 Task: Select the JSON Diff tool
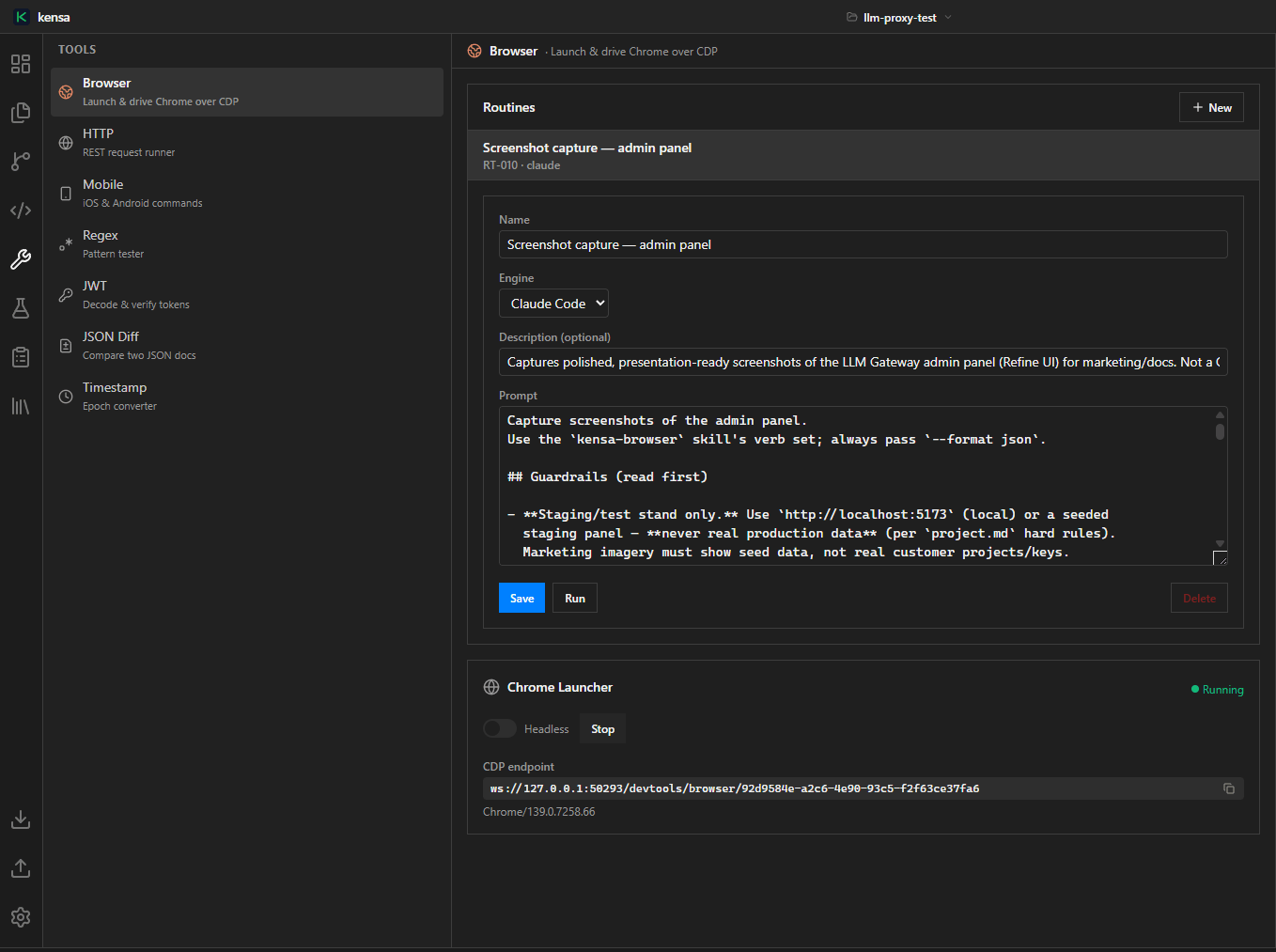point(247,346)
